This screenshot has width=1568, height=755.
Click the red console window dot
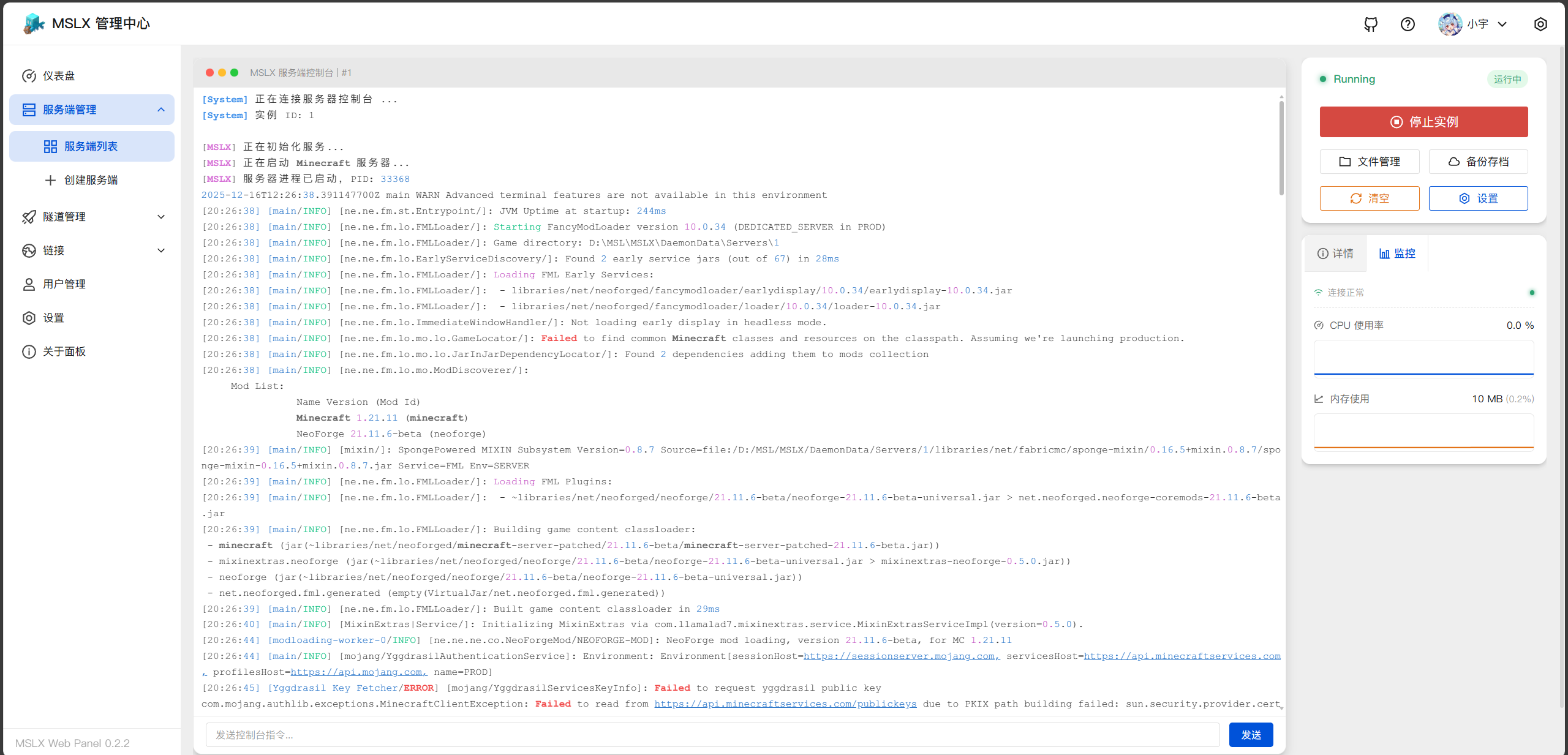click(x=209, y=72)
